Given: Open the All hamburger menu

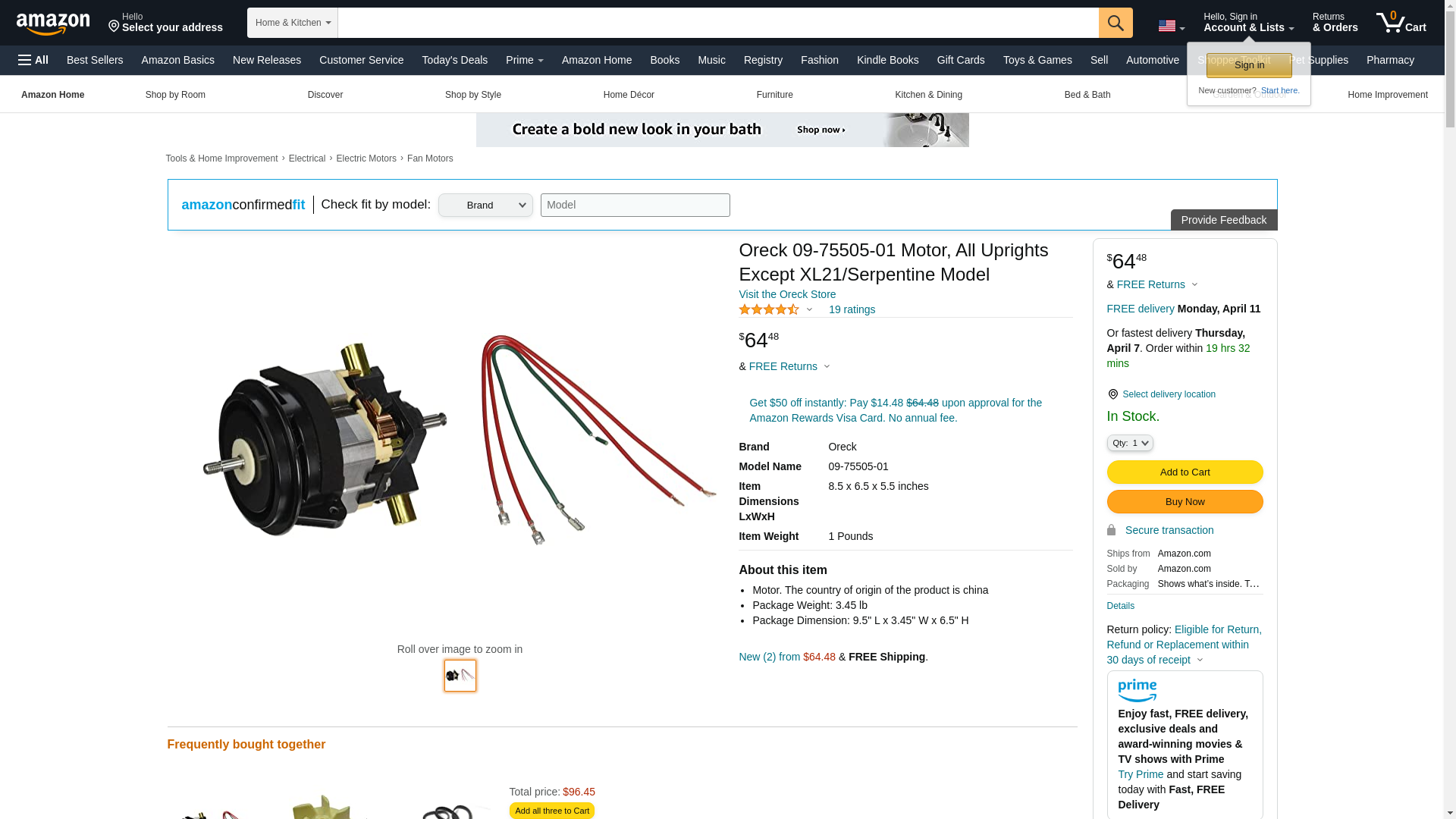Looking at the screenshot, I should 33,60.
